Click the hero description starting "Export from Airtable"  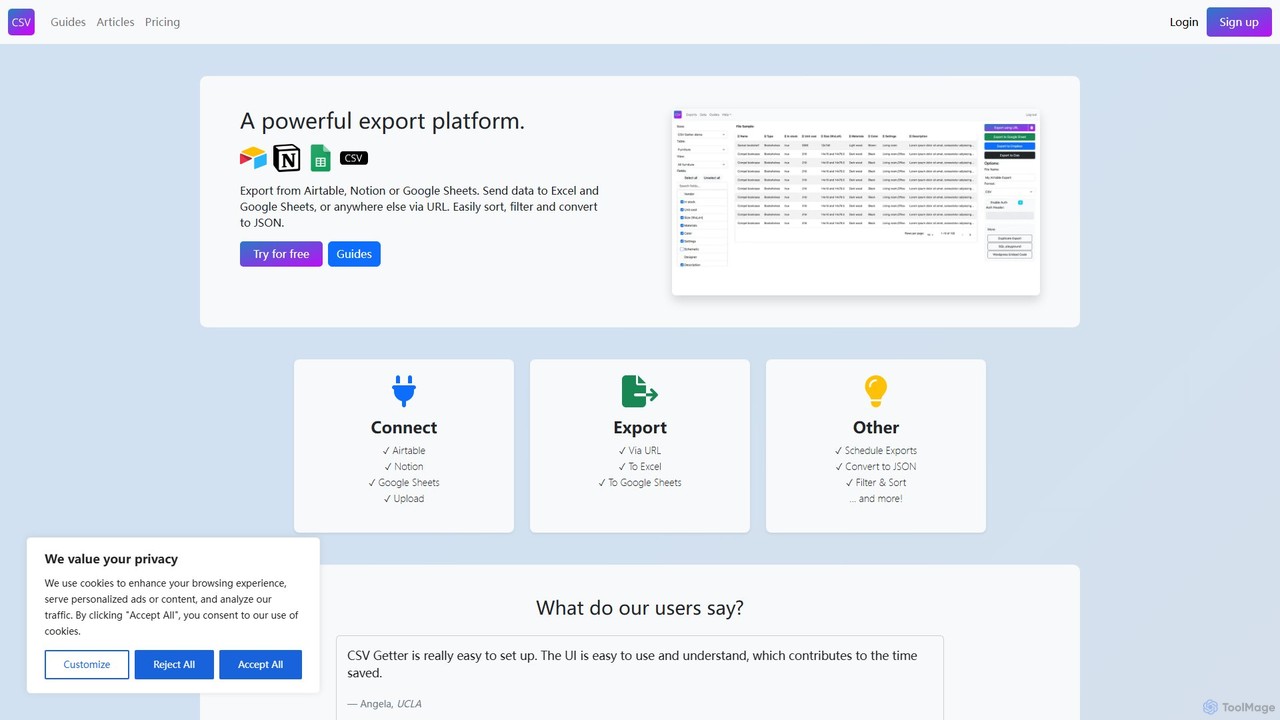click(419, 207)
